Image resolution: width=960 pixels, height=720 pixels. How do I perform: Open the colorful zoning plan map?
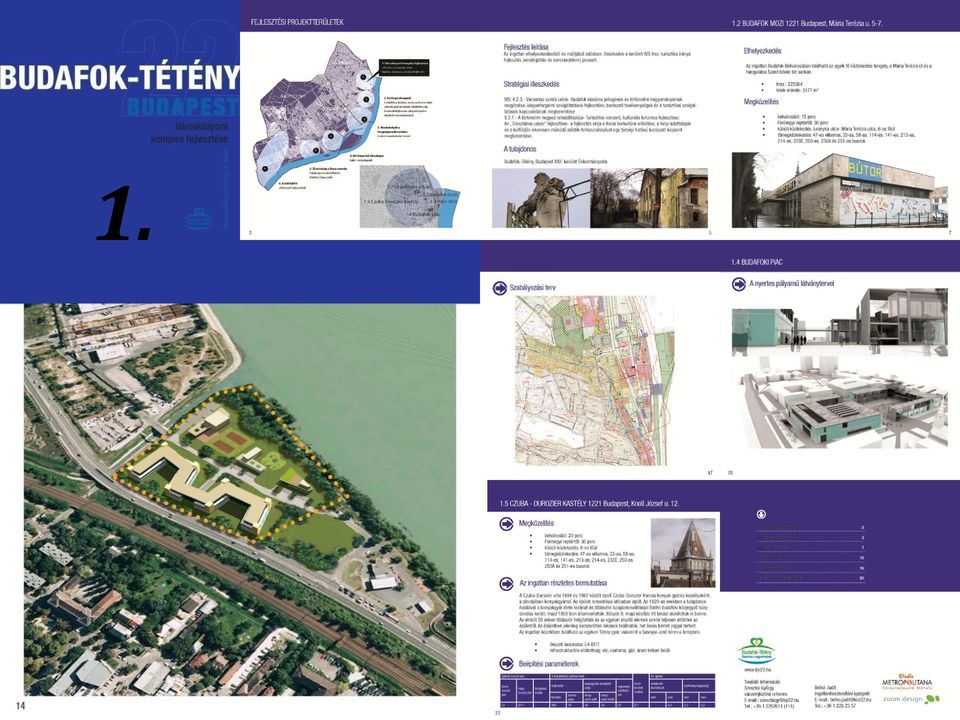pyautogui.click(x=595, y=381)
